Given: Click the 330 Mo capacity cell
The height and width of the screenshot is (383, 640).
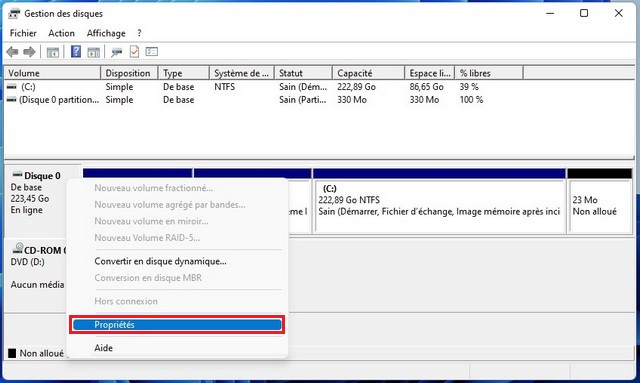Looking at the screenshot, I should [352, 100].
